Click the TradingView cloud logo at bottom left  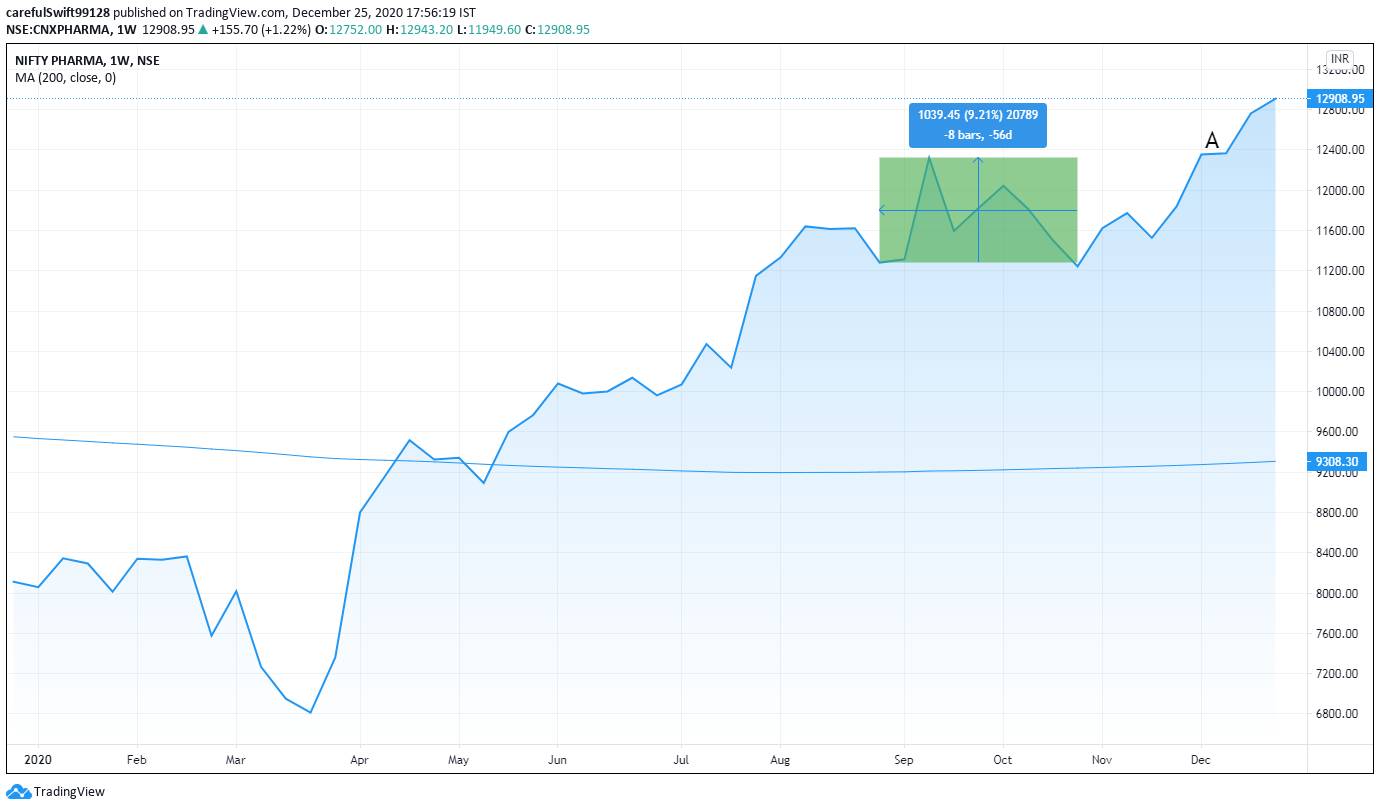point(18,791)
